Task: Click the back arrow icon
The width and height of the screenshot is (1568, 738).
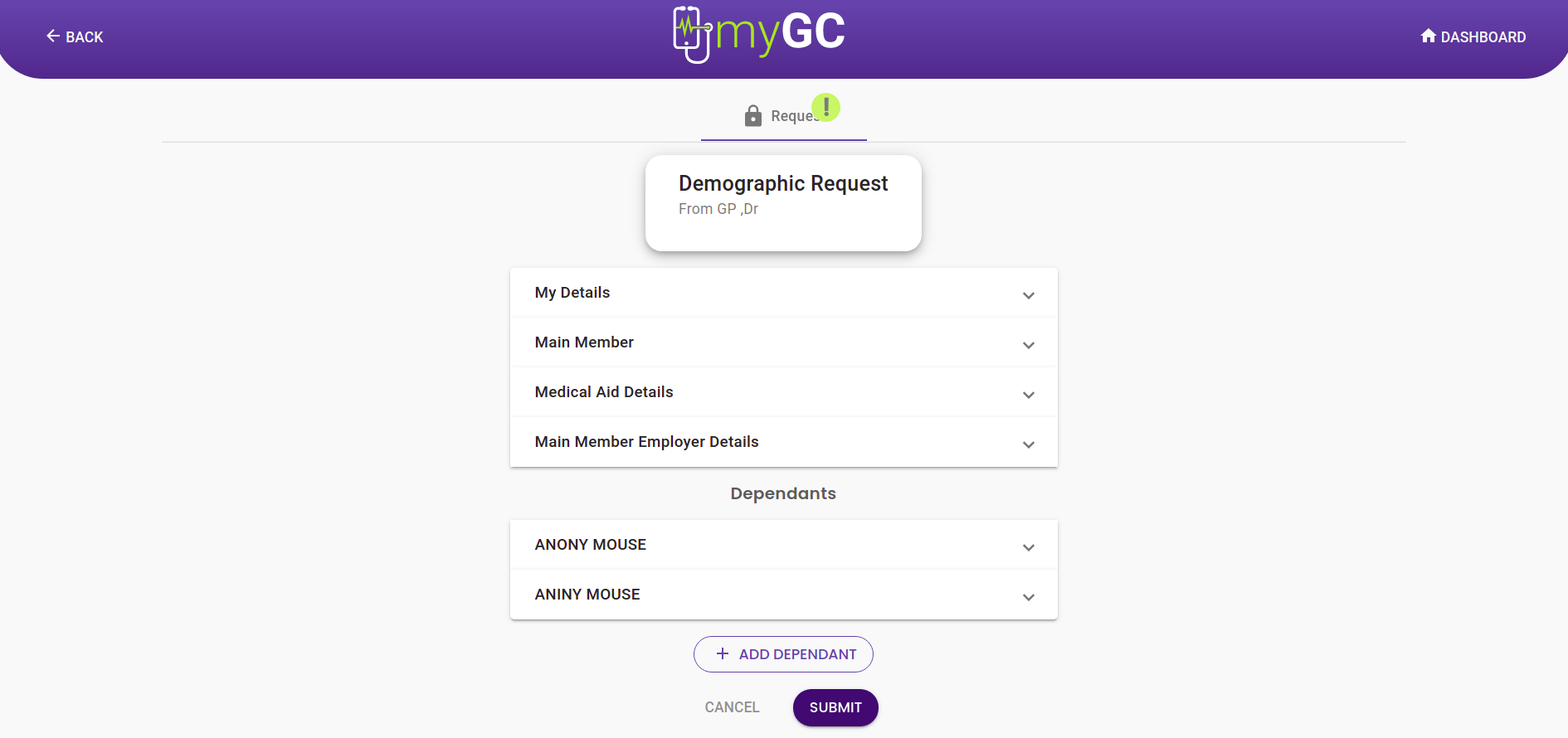Action: 53,36
